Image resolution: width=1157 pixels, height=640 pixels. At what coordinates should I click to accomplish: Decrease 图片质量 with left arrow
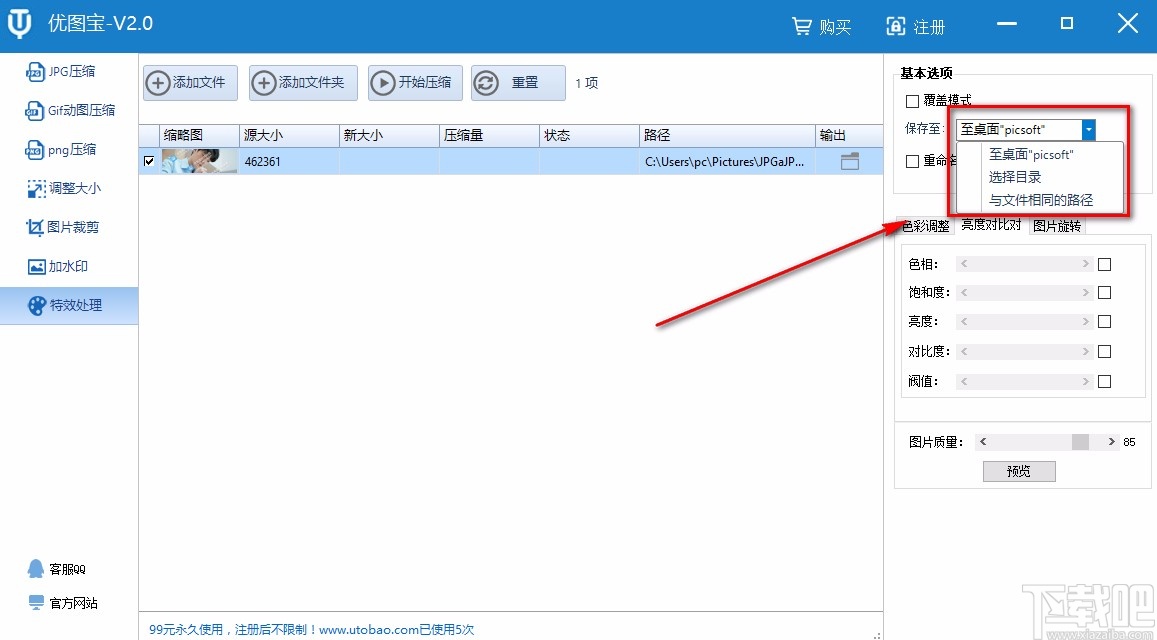point(982,441)
